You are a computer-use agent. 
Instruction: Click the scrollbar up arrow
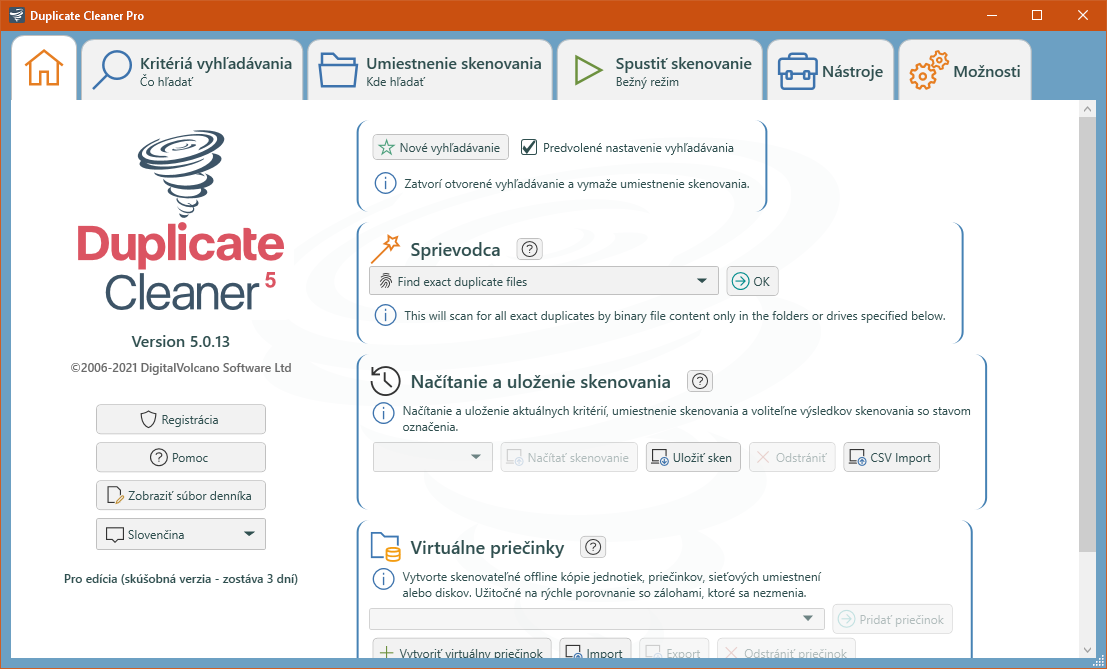click(x=1087, y=109)
